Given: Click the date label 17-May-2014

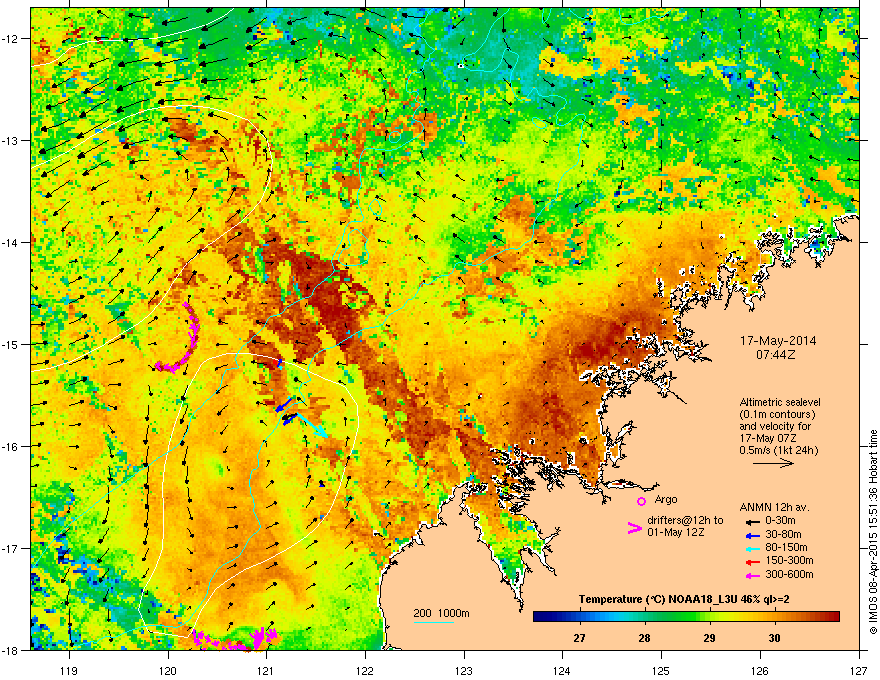Looking at the screenshot, I should point(778,341).
